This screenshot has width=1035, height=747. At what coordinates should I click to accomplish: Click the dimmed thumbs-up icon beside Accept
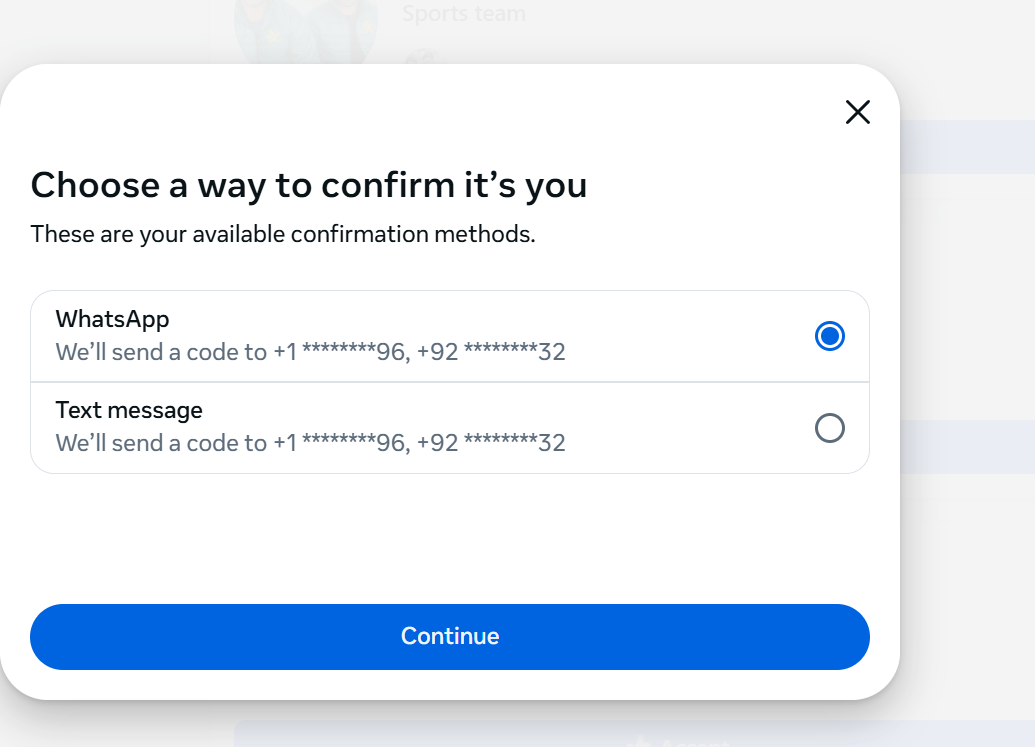[638, 742]
